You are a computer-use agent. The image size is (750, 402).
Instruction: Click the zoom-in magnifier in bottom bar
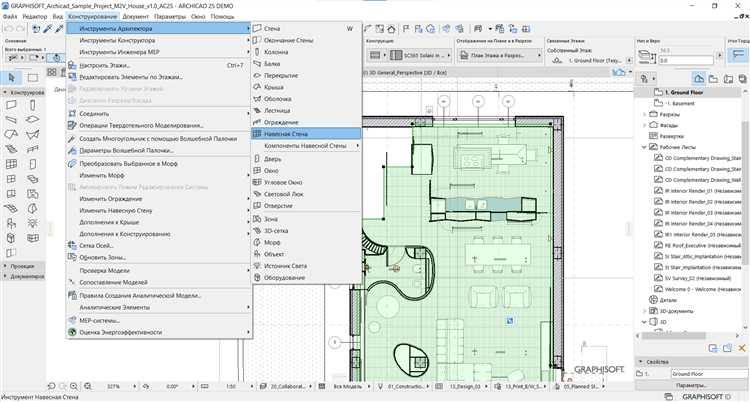[74, 386]
